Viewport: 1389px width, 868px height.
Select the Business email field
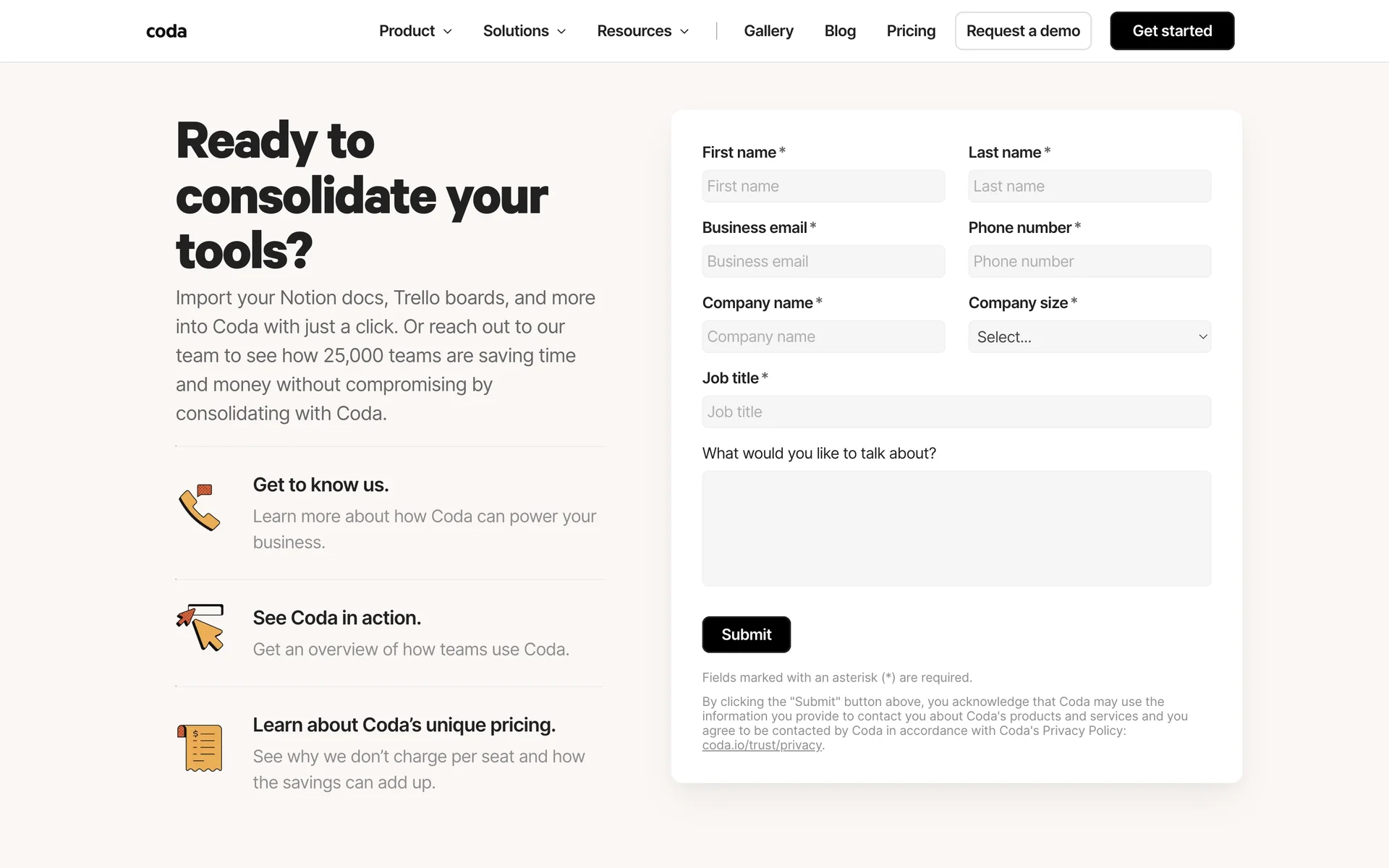[x=823, y=262]
